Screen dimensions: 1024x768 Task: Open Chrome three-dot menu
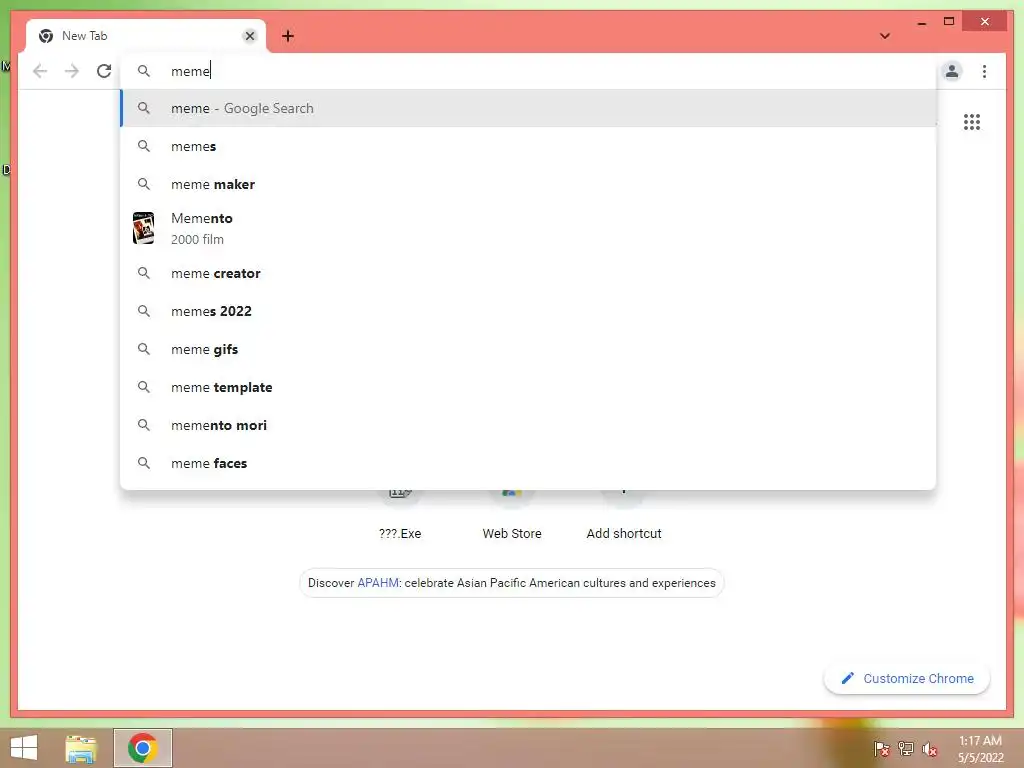point(984,71)
